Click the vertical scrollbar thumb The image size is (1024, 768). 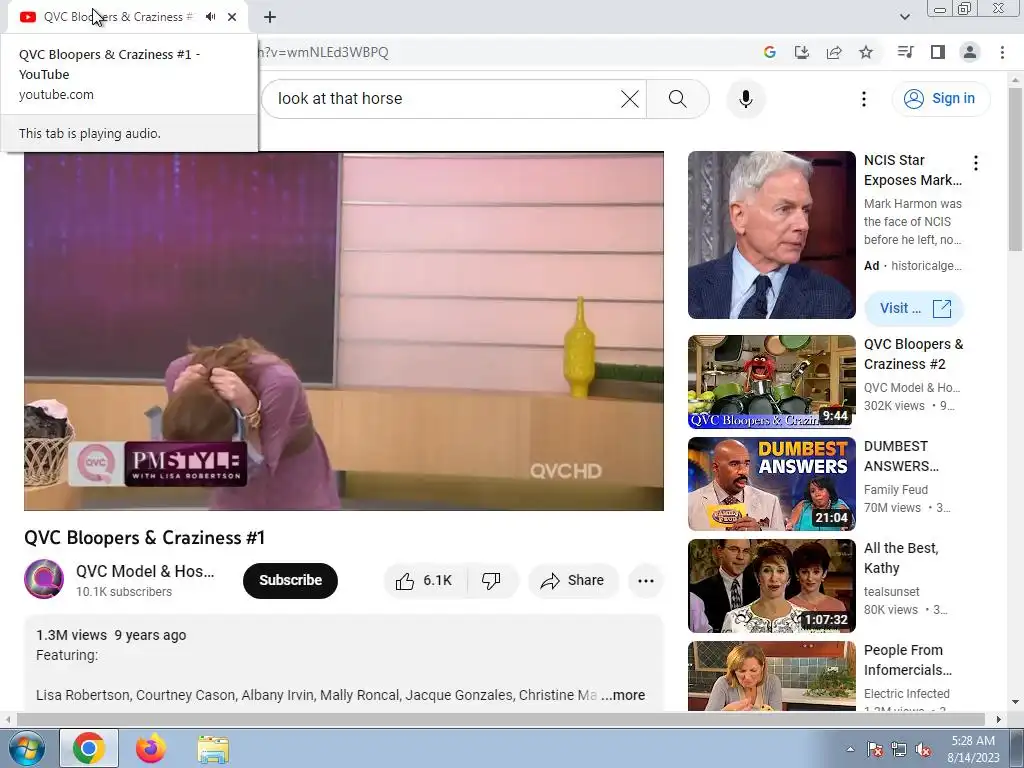[1015, 168]
